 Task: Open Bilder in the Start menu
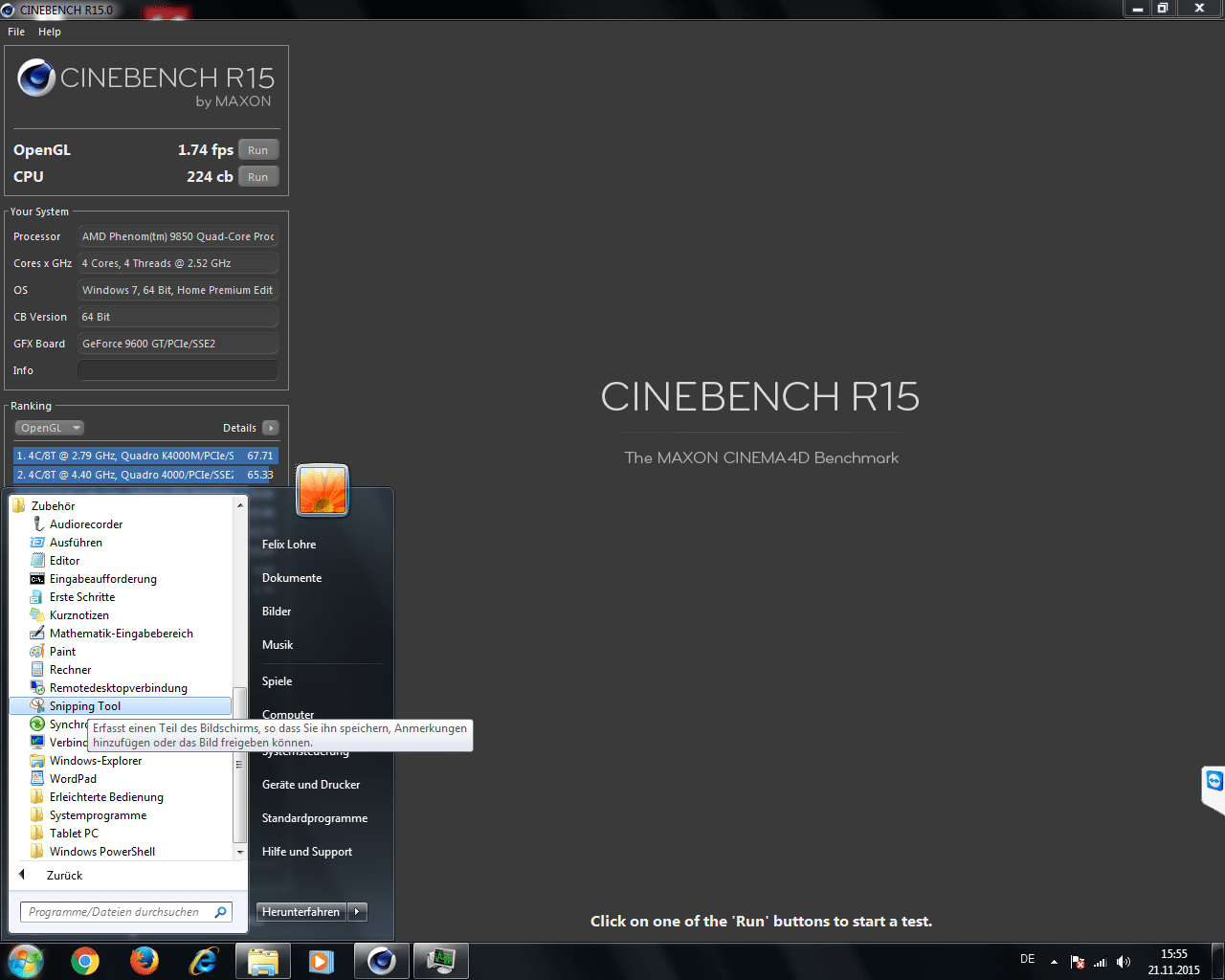coord(277,612)
